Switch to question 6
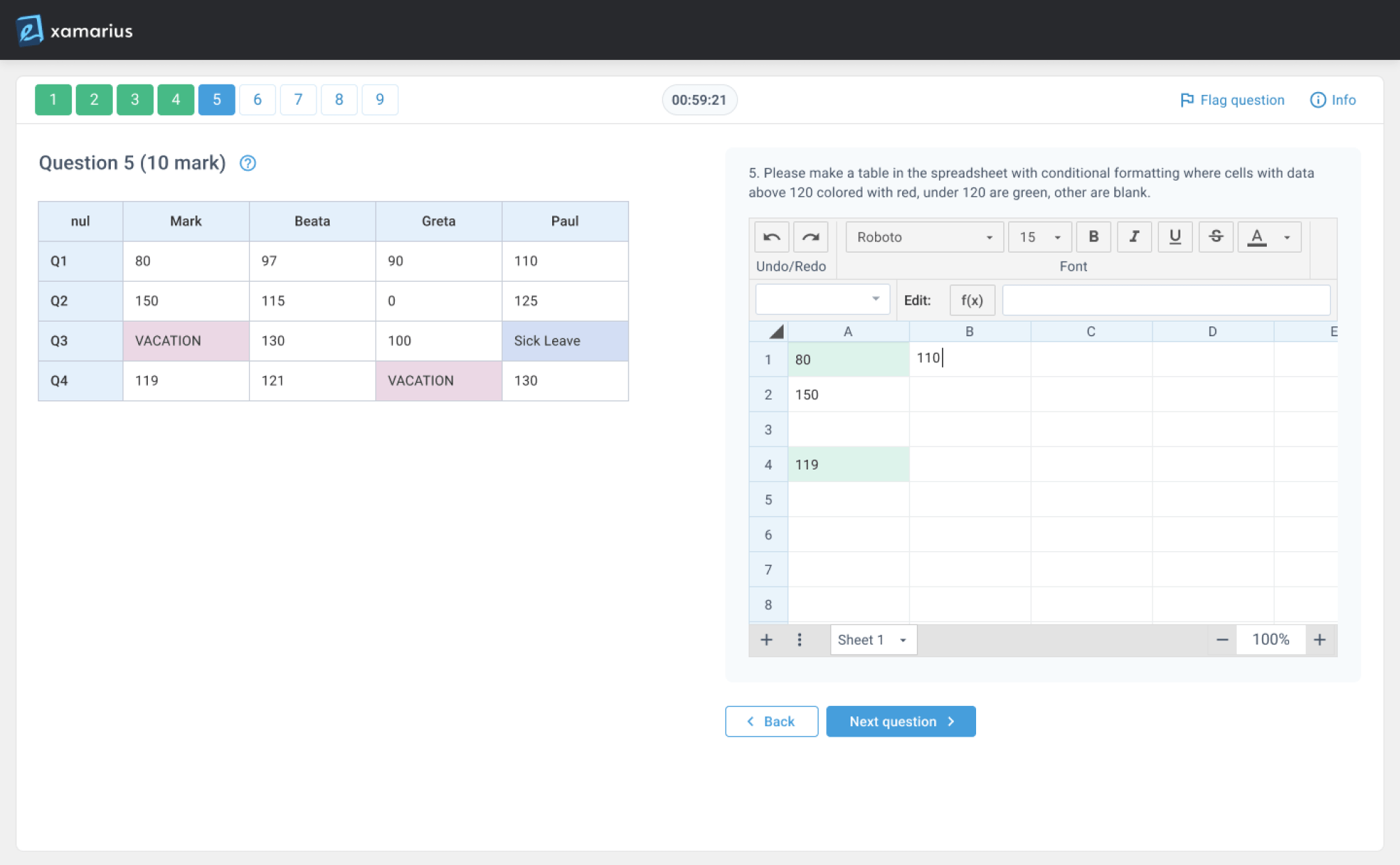This screenshot has width=1400, height=865. tap(257, 100)
